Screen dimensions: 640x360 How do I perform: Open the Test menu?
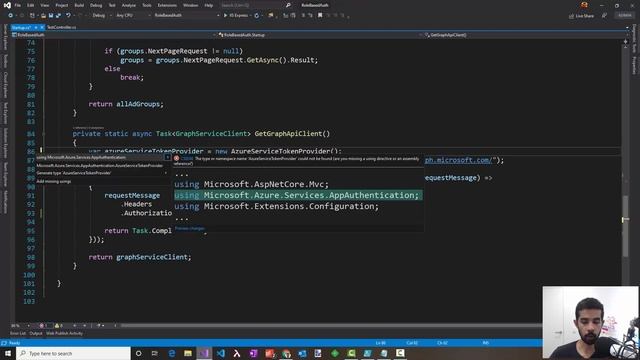click(x=112, y=5)
